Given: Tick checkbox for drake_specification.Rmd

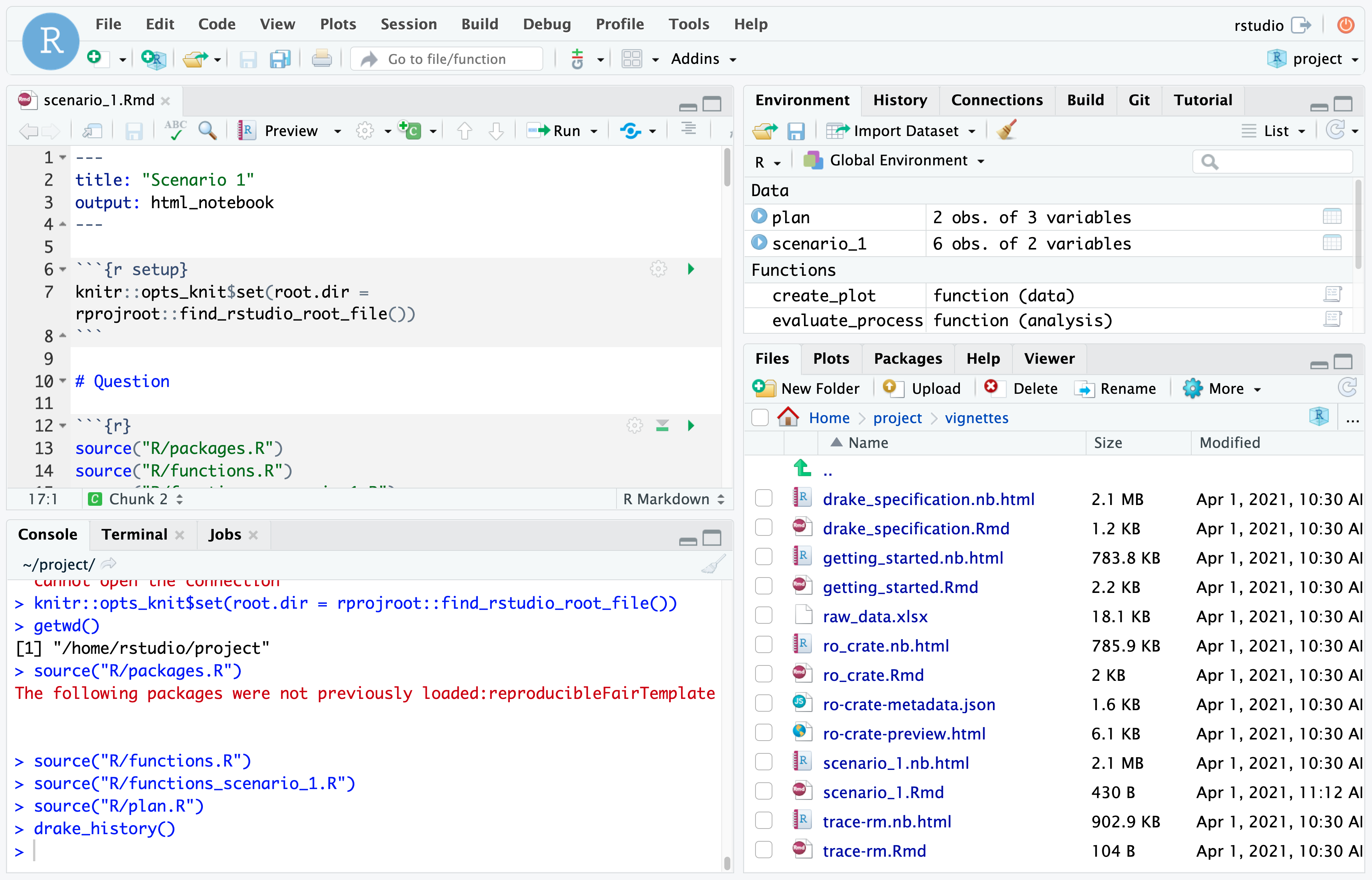Looking at the screenshot, I should click(764, 528).
